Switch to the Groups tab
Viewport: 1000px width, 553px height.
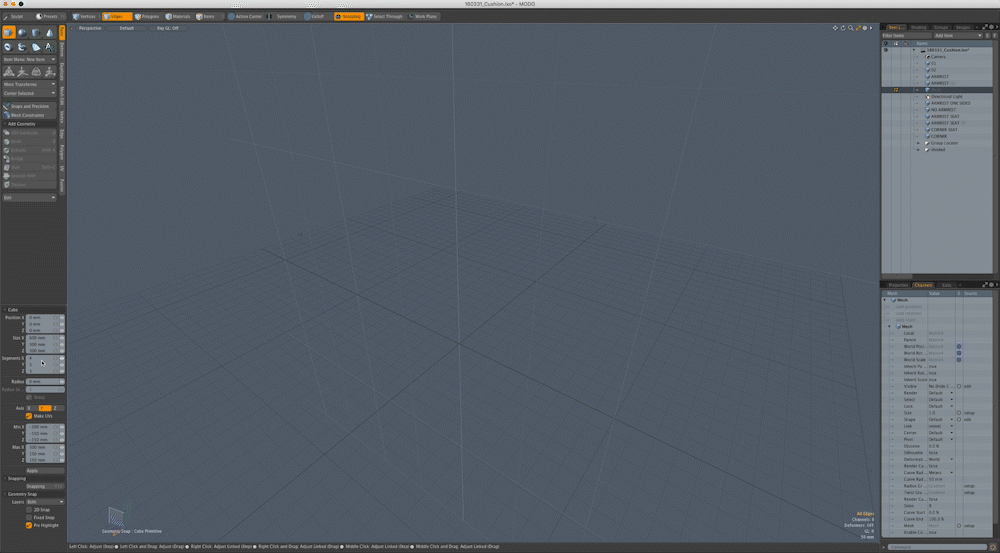coord(941,27)
